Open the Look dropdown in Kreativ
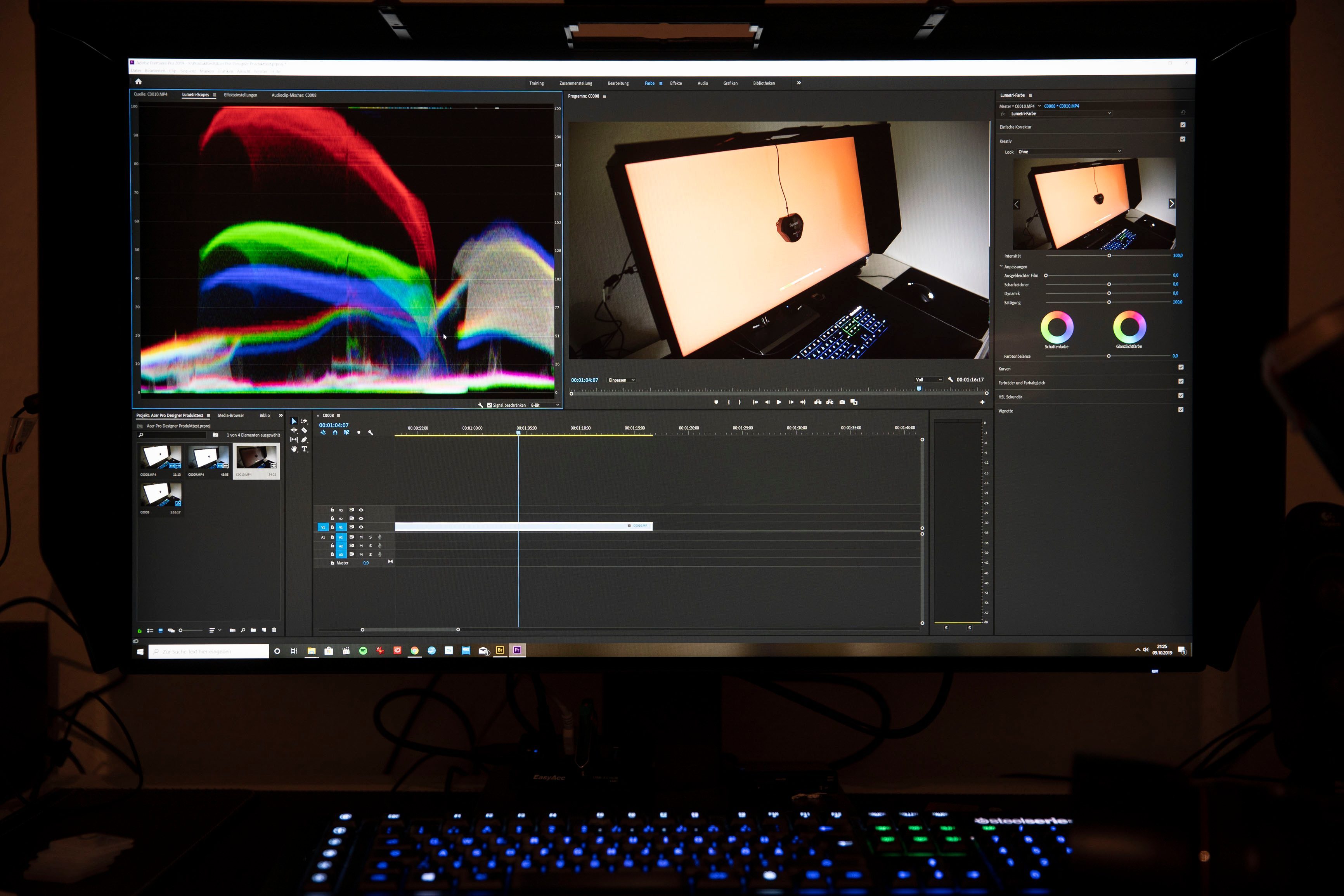The image size is (1344, 896). pos(1069,151)
